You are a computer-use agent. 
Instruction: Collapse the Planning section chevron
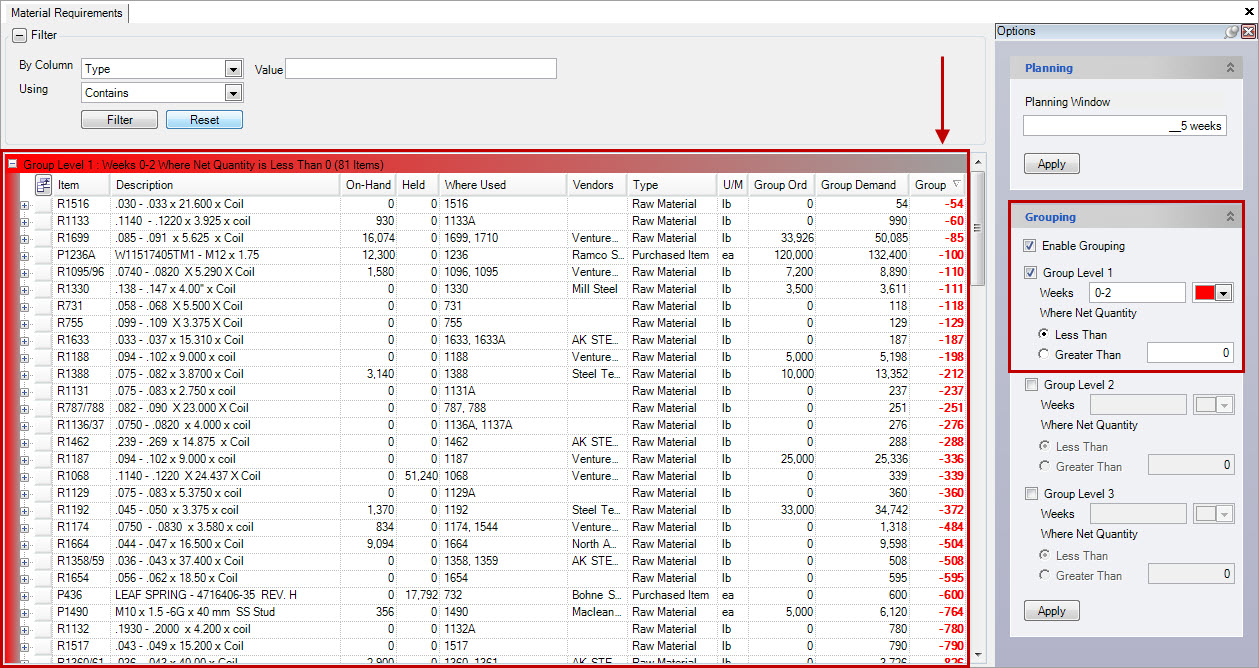1230,68
